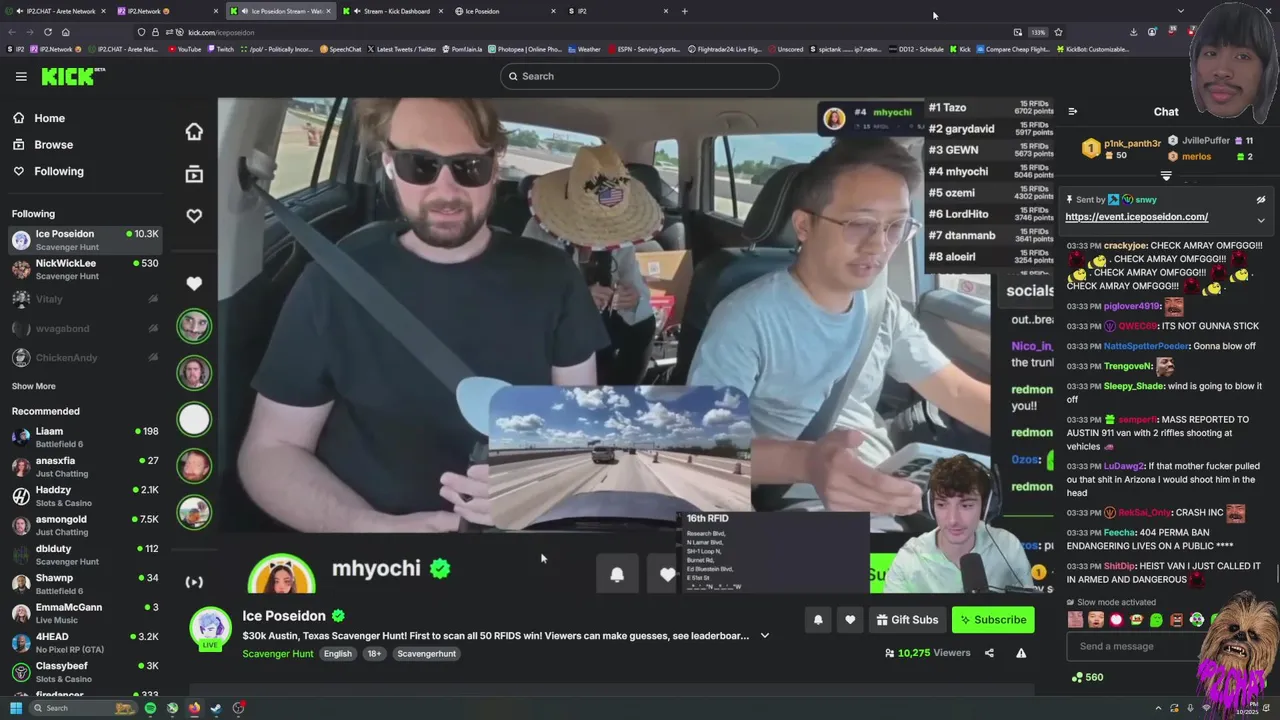
Task: Click the in-stream filled heart icon
Action: tap(194, 284)
